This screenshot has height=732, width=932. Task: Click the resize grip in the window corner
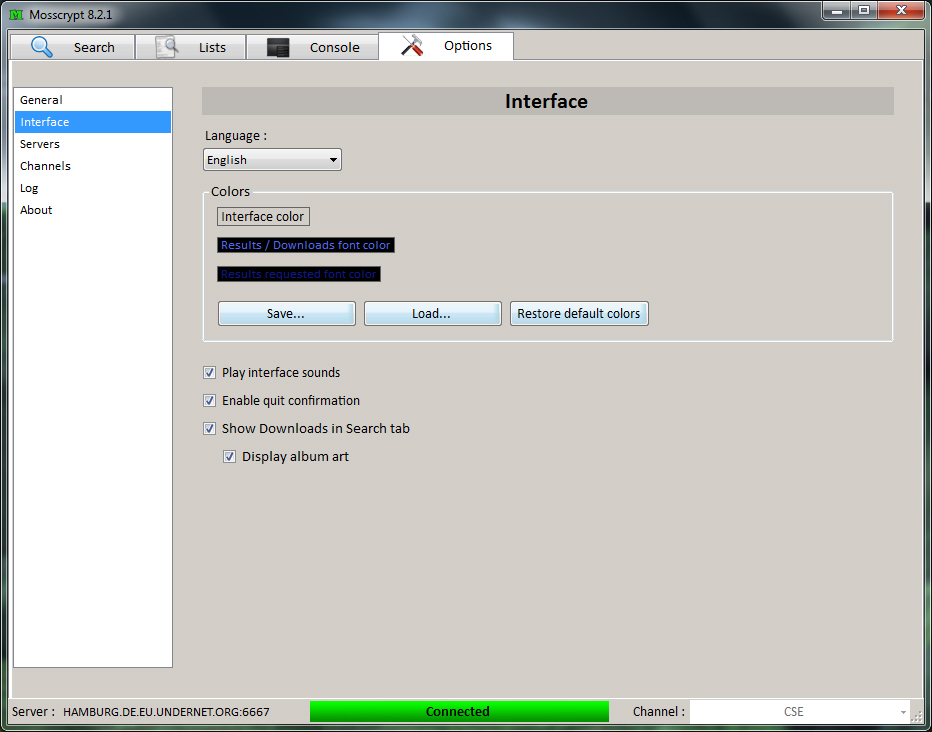[917, 717]
